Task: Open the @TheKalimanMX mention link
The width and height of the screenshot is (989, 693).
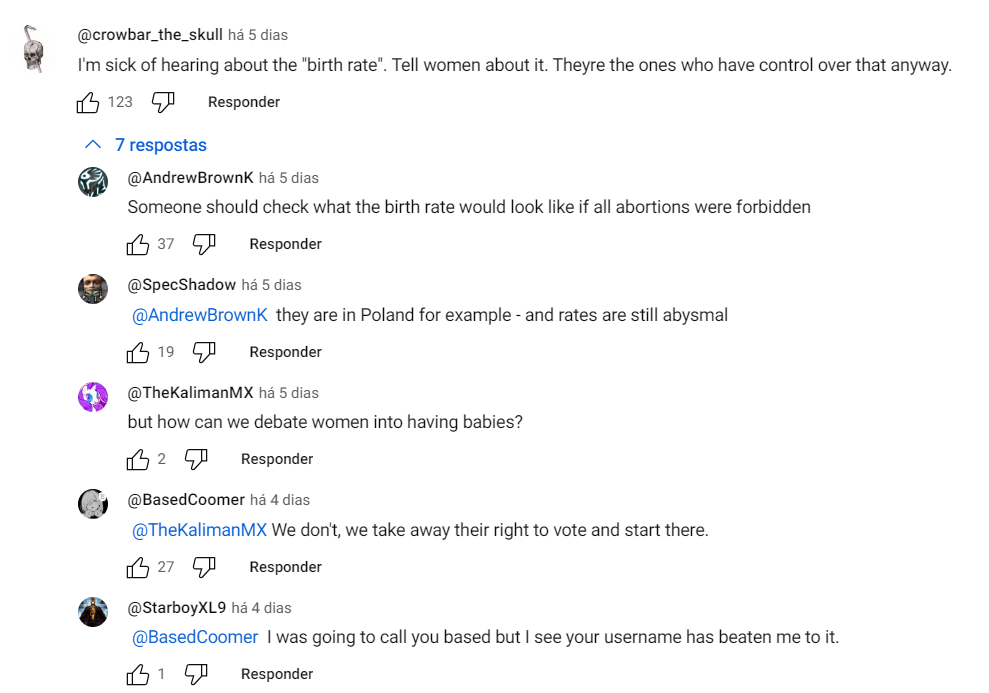Action: click(x=199, y=530)
